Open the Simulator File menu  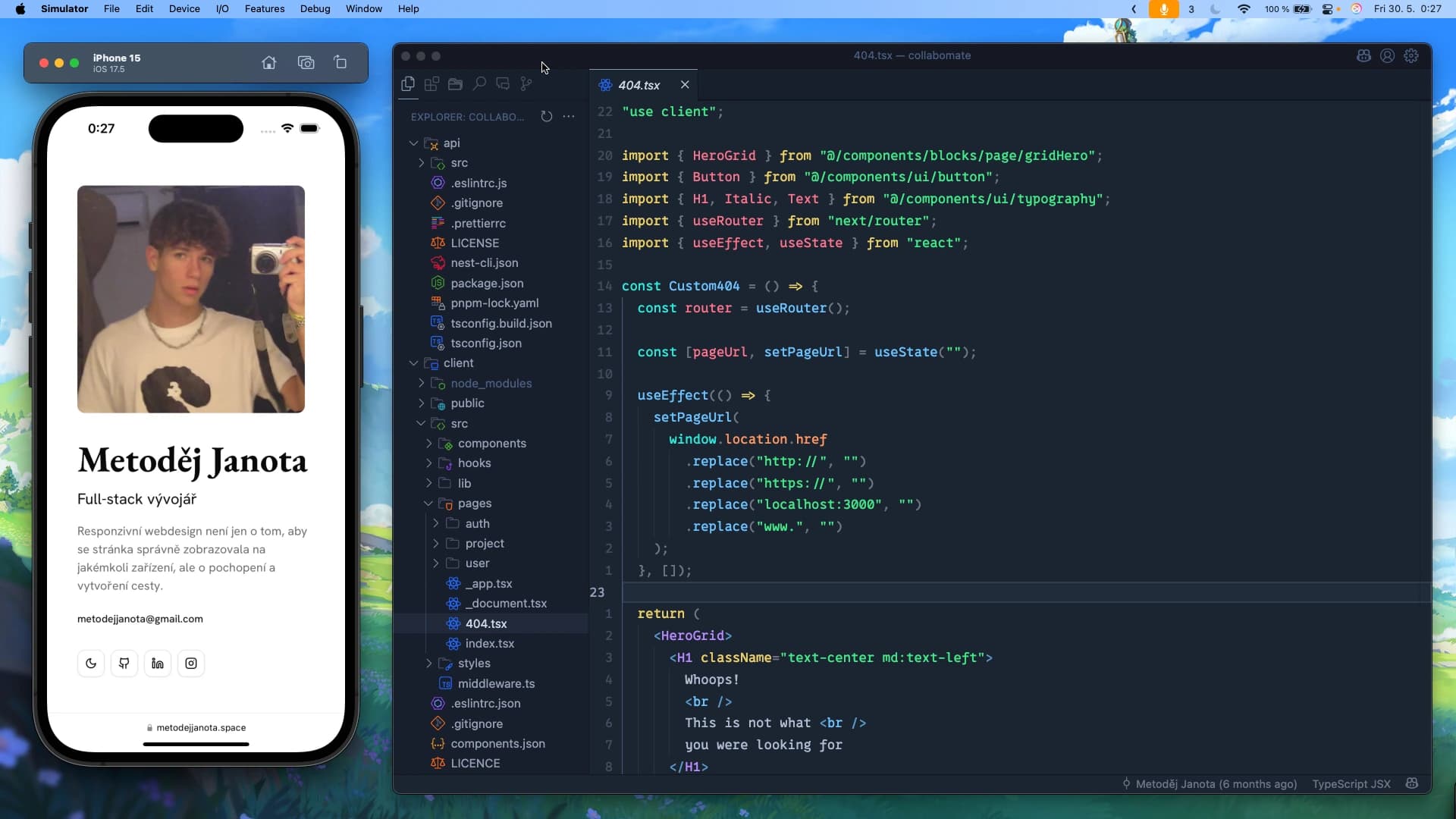111,9
